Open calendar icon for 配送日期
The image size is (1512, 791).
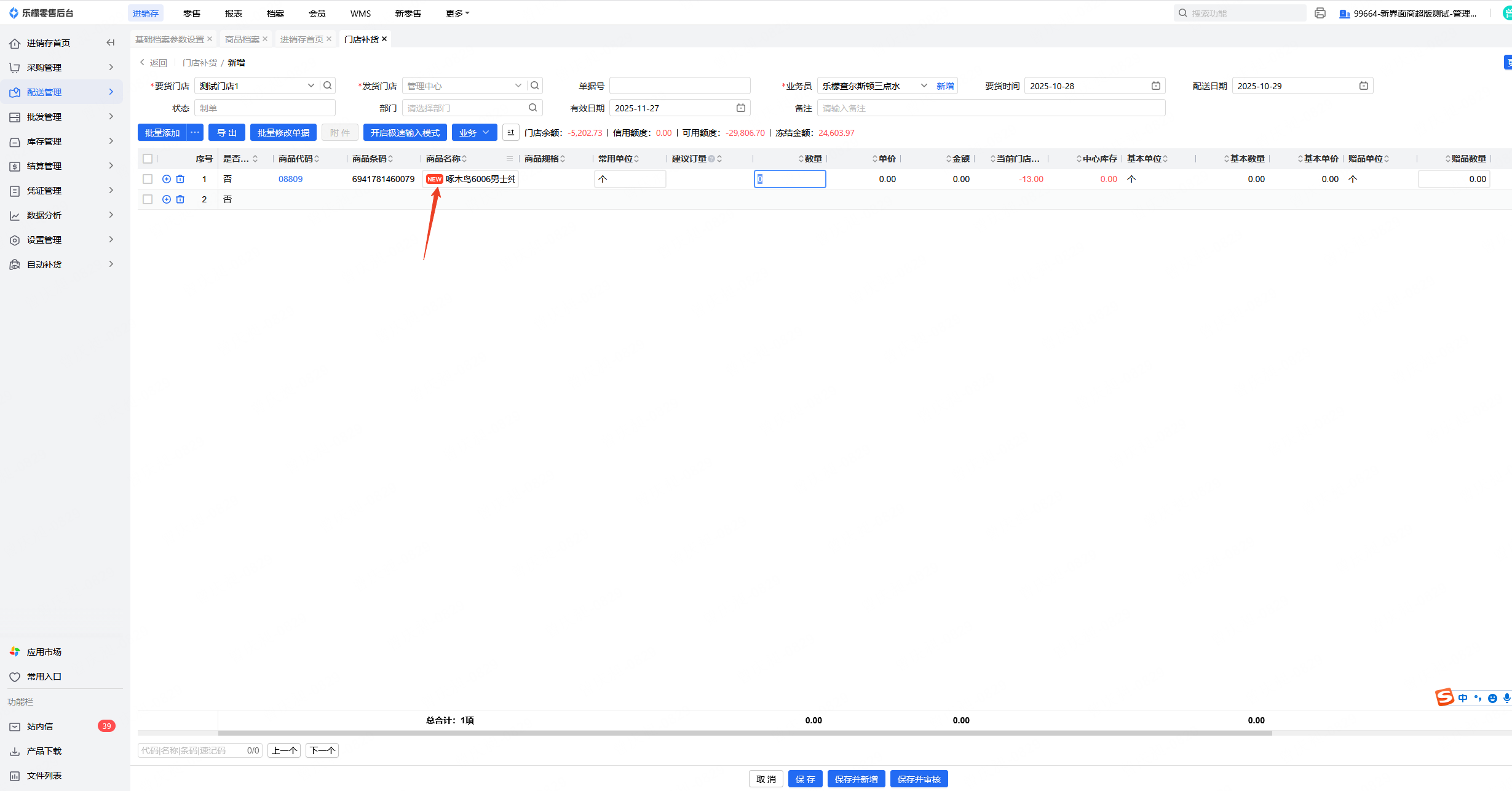(1363, 85)
